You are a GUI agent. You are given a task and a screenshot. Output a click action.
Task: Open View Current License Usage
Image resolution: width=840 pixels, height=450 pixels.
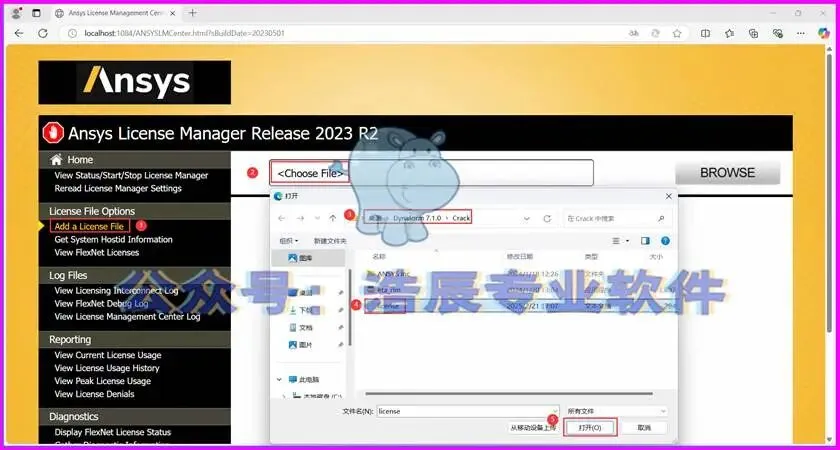(x=108, y=355)
